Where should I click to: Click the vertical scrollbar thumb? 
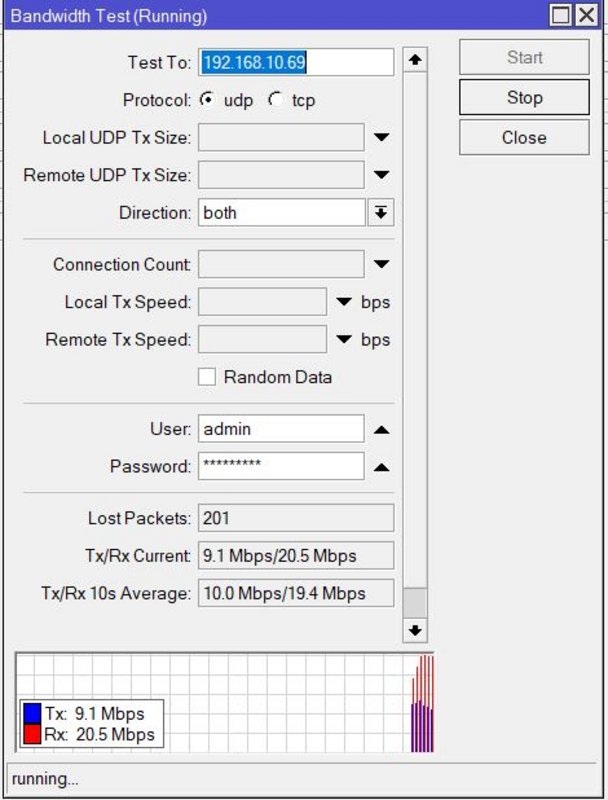point(415,603)
